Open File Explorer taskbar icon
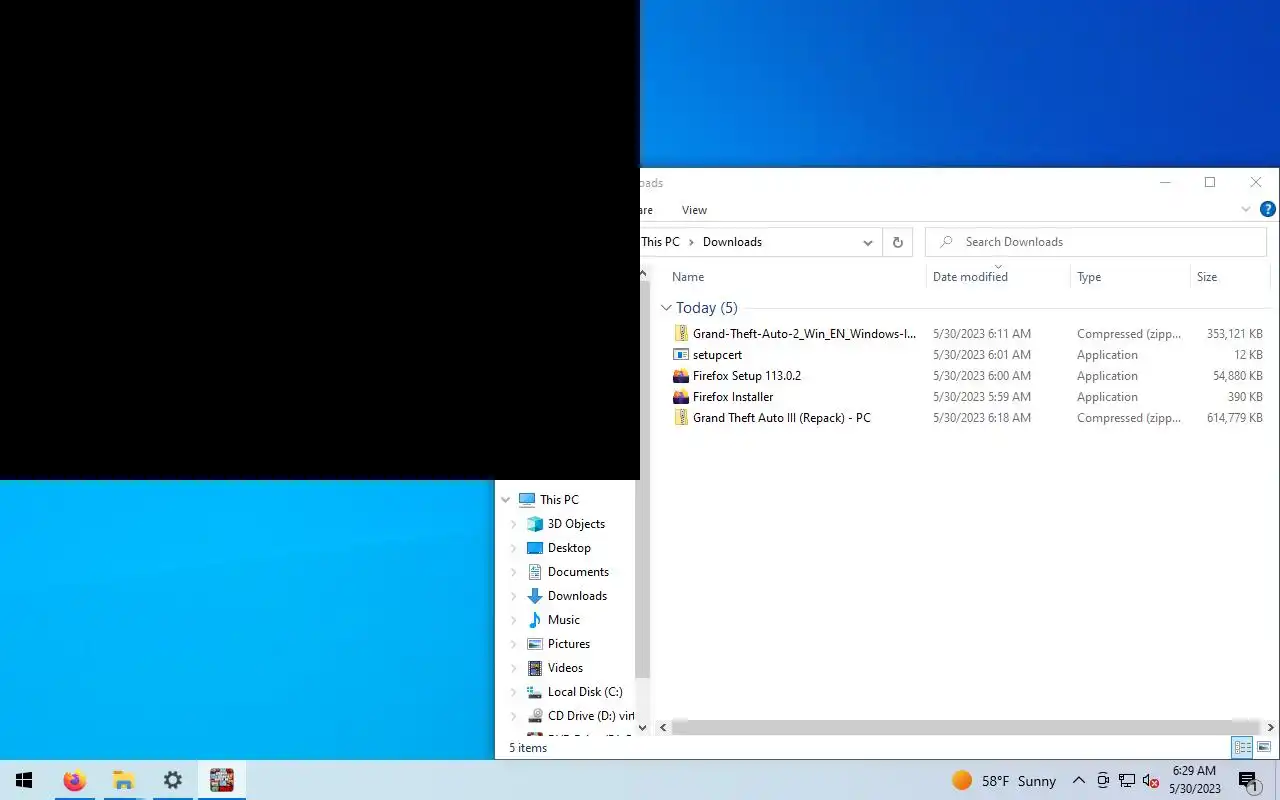The width and height of the screenshot is (1280, 800). pos(123,780)
